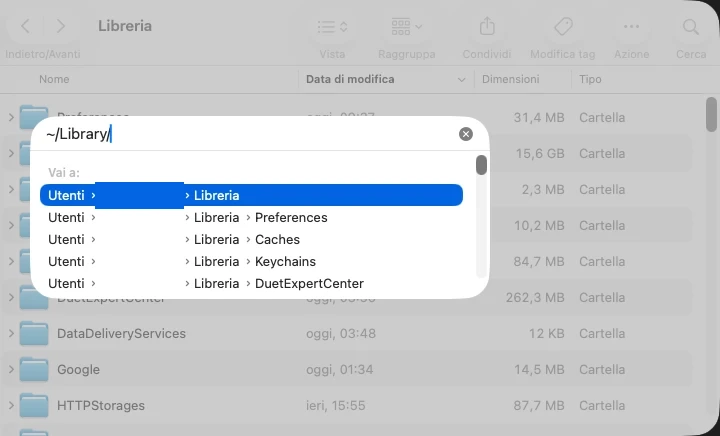720x436 pixels.
Task: Click the suggestion list scrollbar
Action: 481,165
